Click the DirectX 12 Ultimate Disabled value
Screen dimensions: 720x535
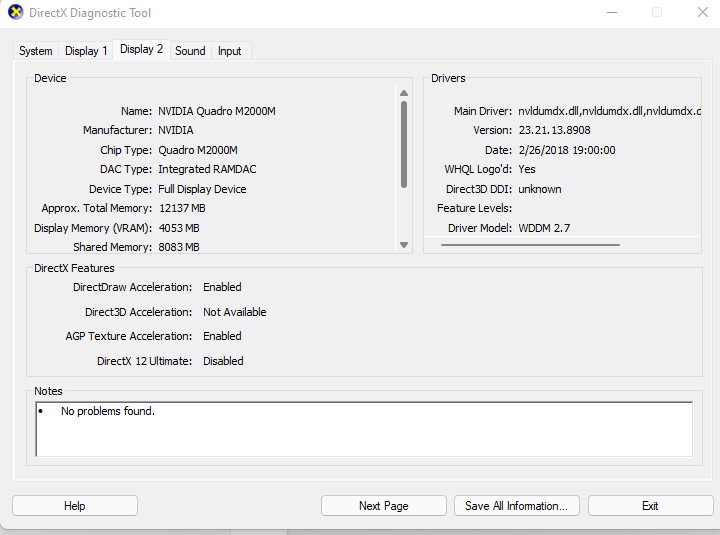coord(223,361)
